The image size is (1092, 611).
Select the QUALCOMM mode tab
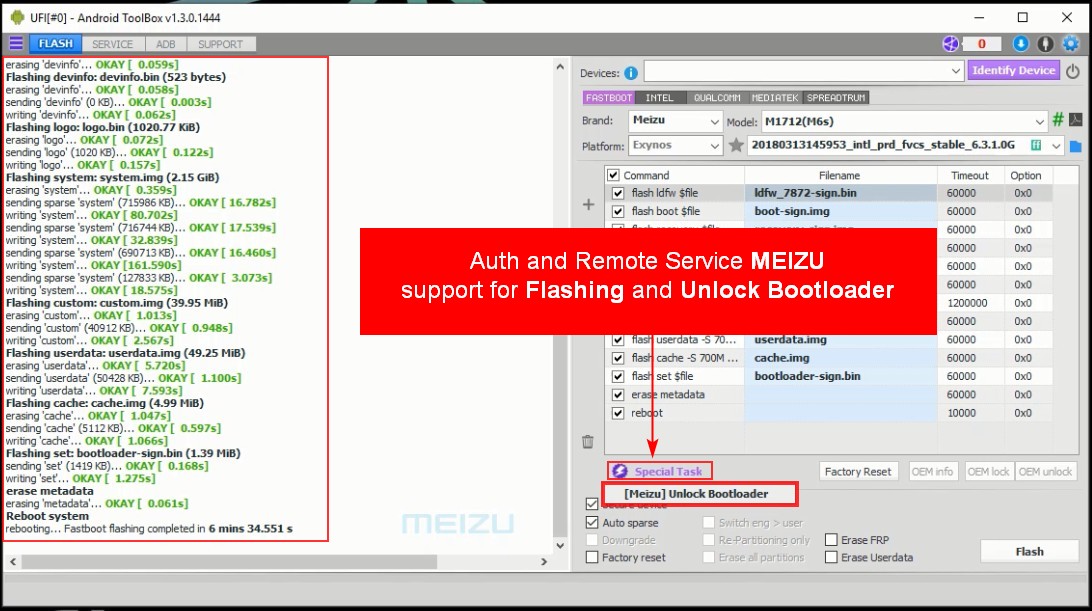(x=717, y=98)
